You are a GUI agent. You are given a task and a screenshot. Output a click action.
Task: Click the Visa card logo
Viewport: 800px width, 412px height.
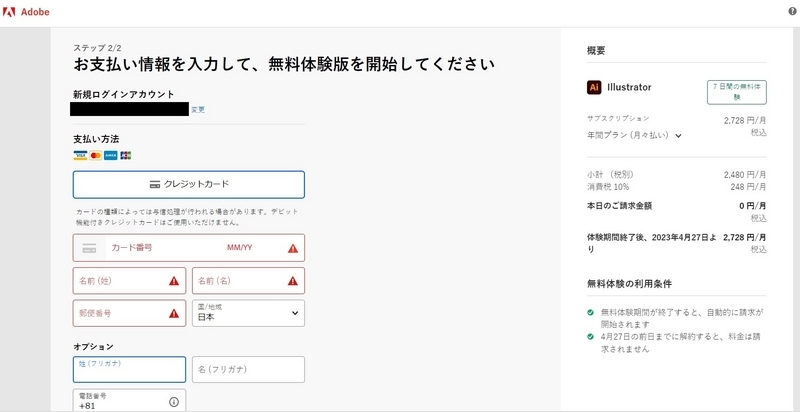point(80,156)
